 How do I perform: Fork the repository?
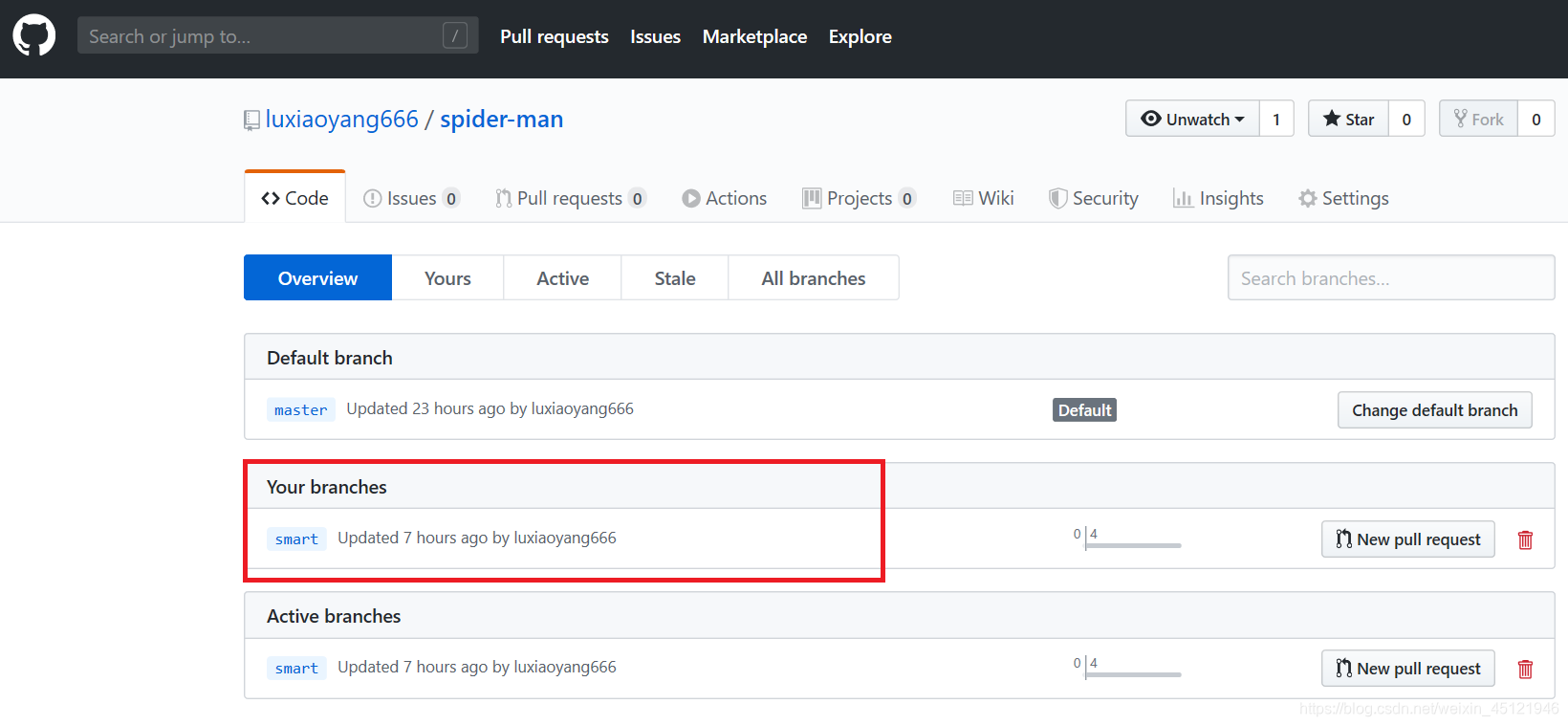[1478, 119]
